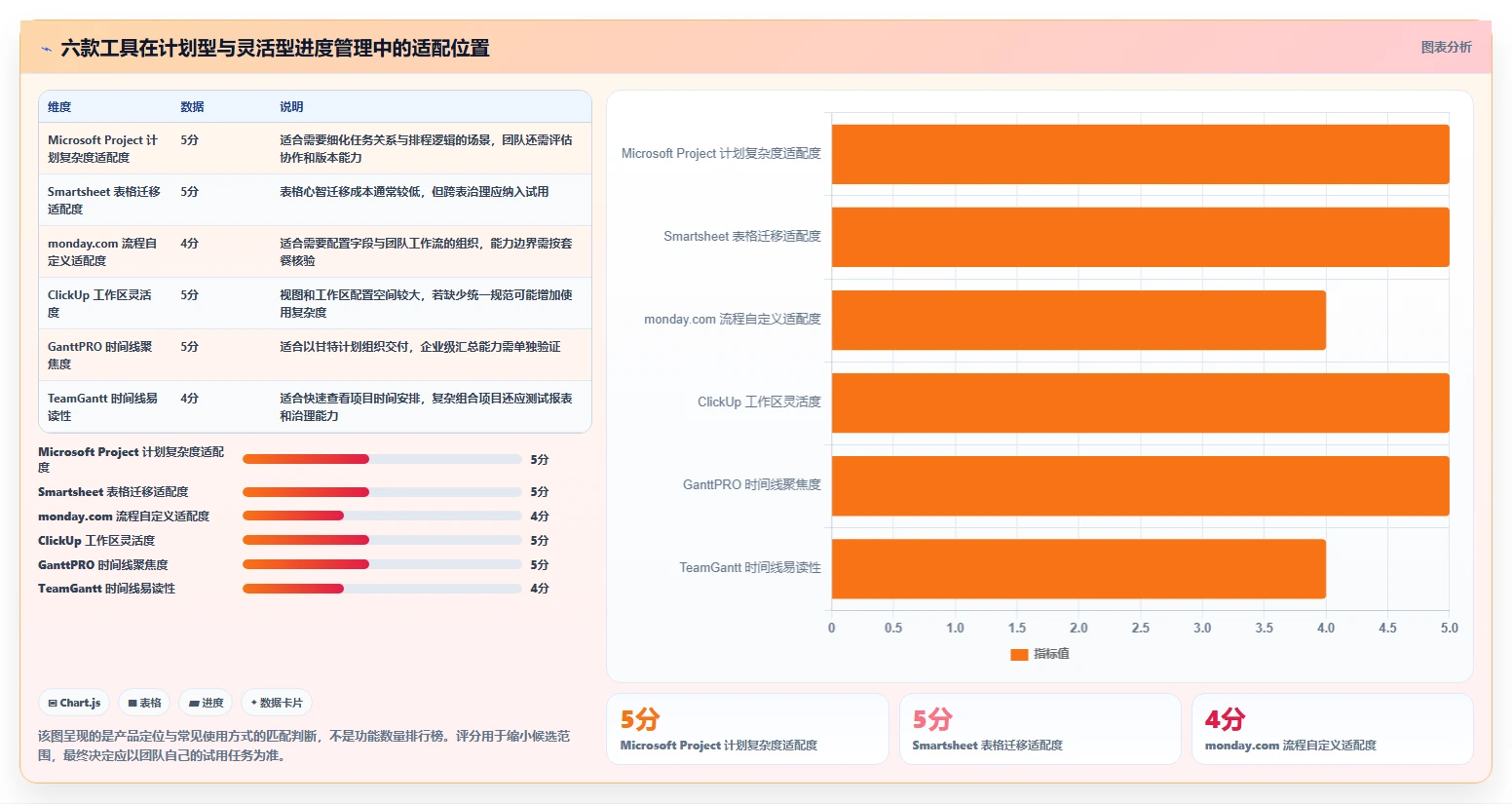Image resolution: width=1512 pixels, height=804 pixels.
Task: Click the 指标值 legend label text
Action: 1051,654
